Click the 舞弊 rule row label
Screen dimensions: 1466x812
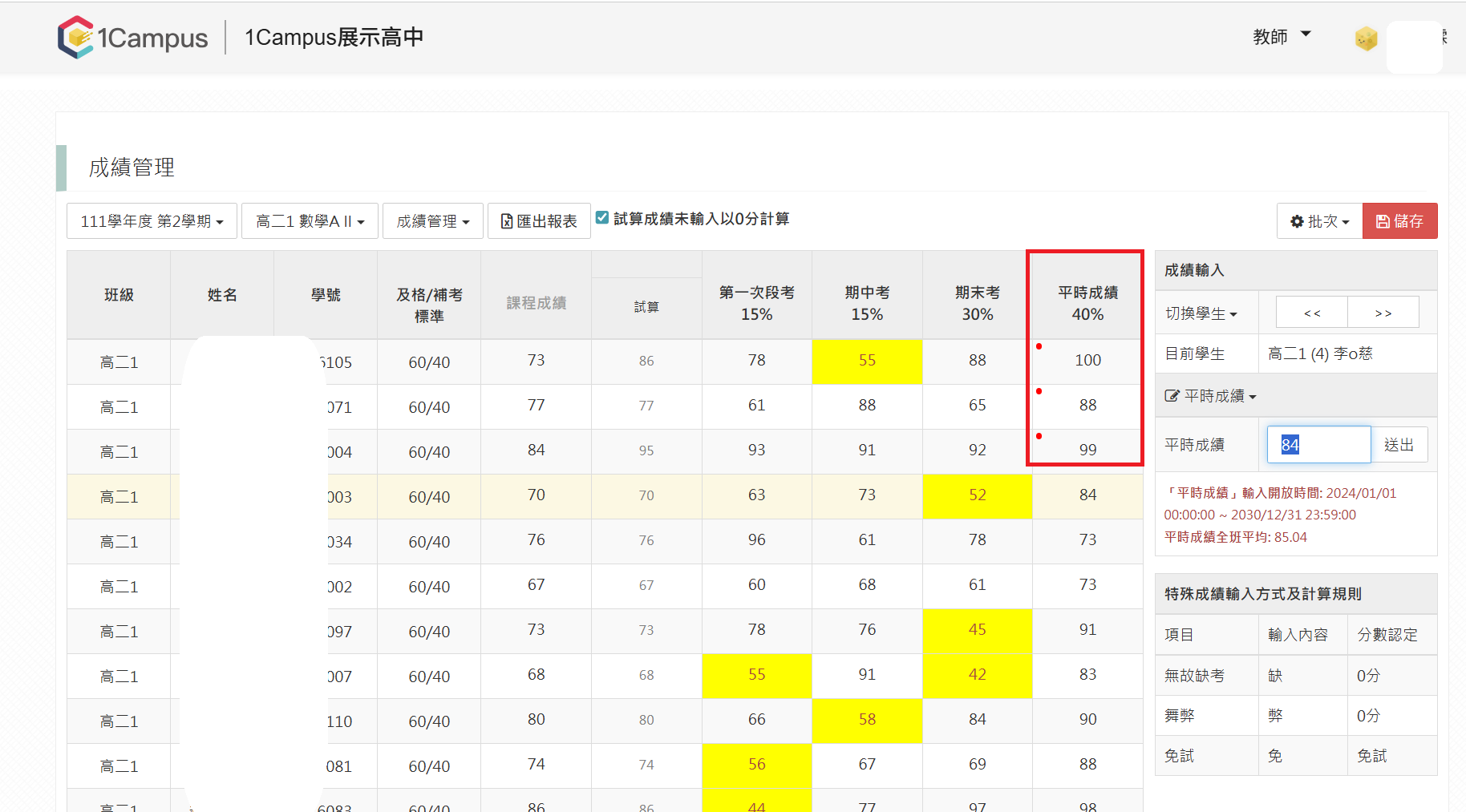pyautogui.click(x=1179, y=716)
